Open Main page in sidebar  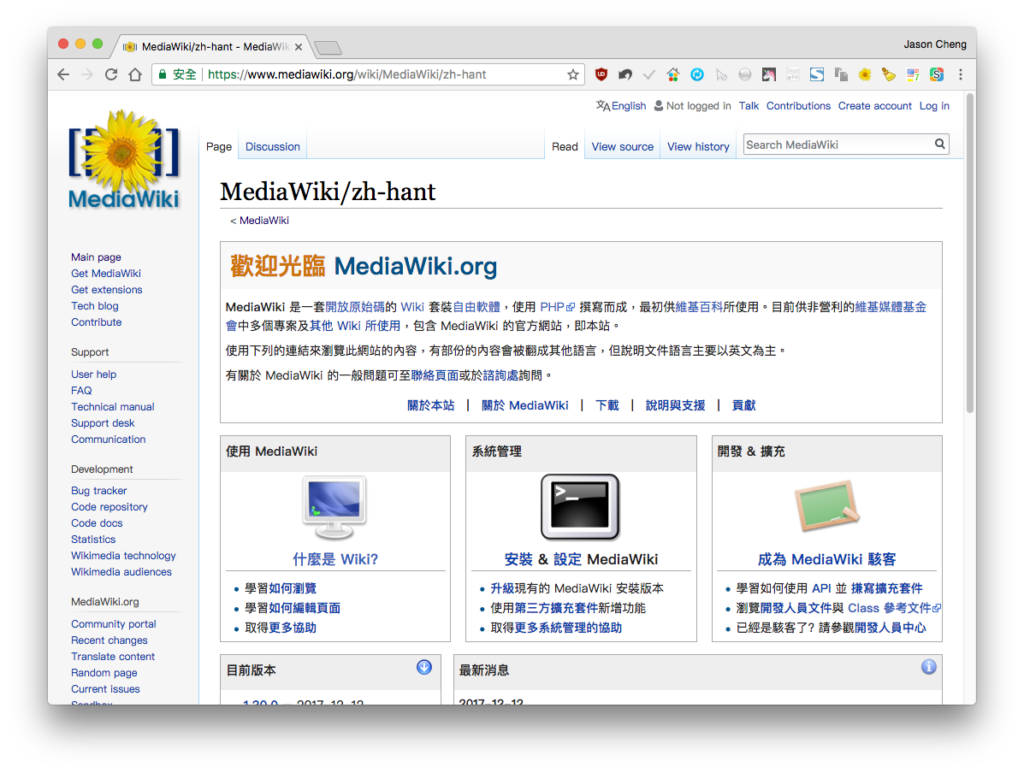point(96,257)
